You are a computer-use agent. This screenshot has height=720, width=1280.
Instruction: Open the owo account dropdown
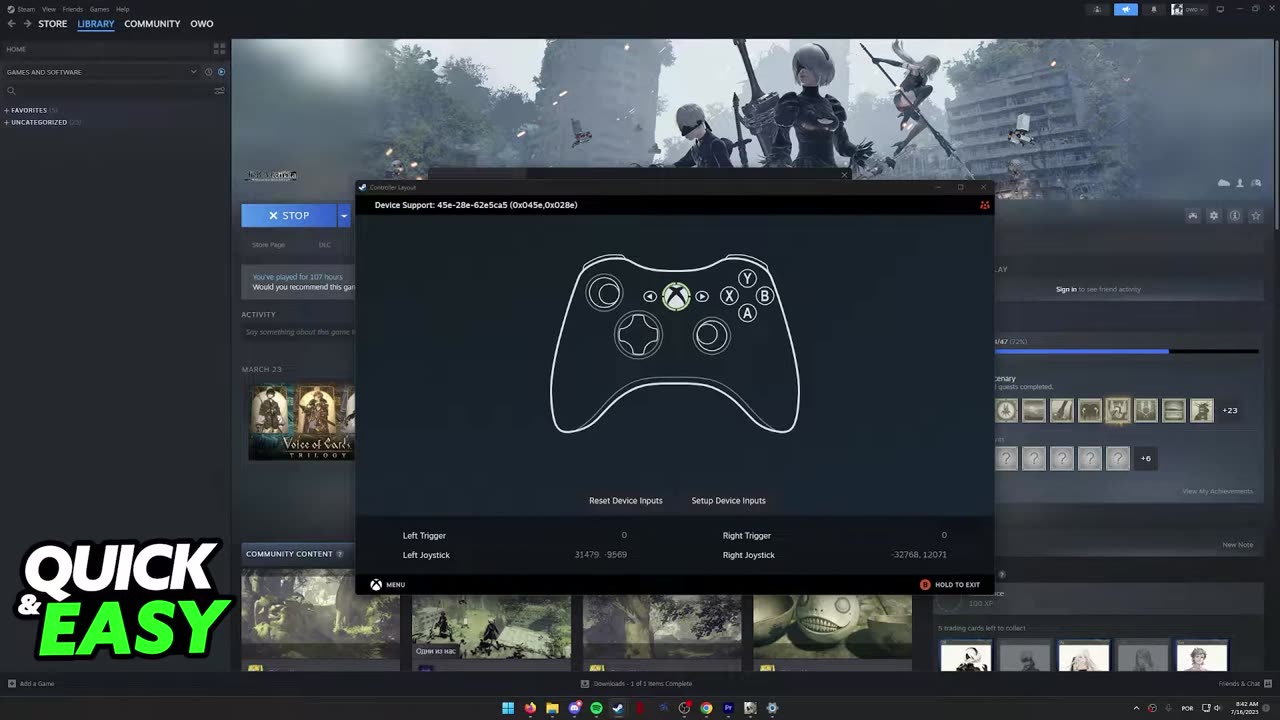click(x=1189, y=9)
